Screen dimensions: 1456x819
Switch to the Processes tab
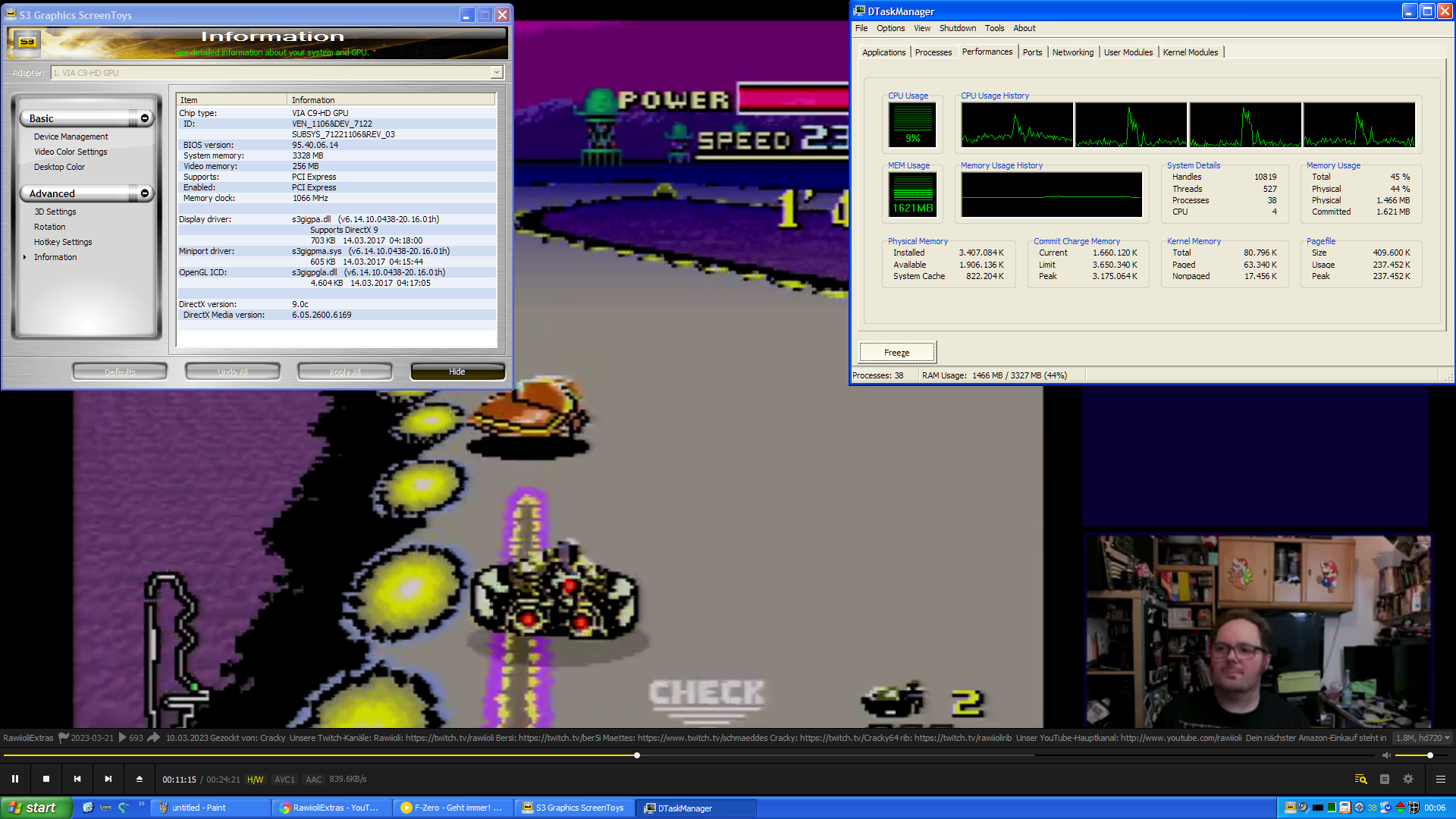pyautogui.click(x=933, y=52)
